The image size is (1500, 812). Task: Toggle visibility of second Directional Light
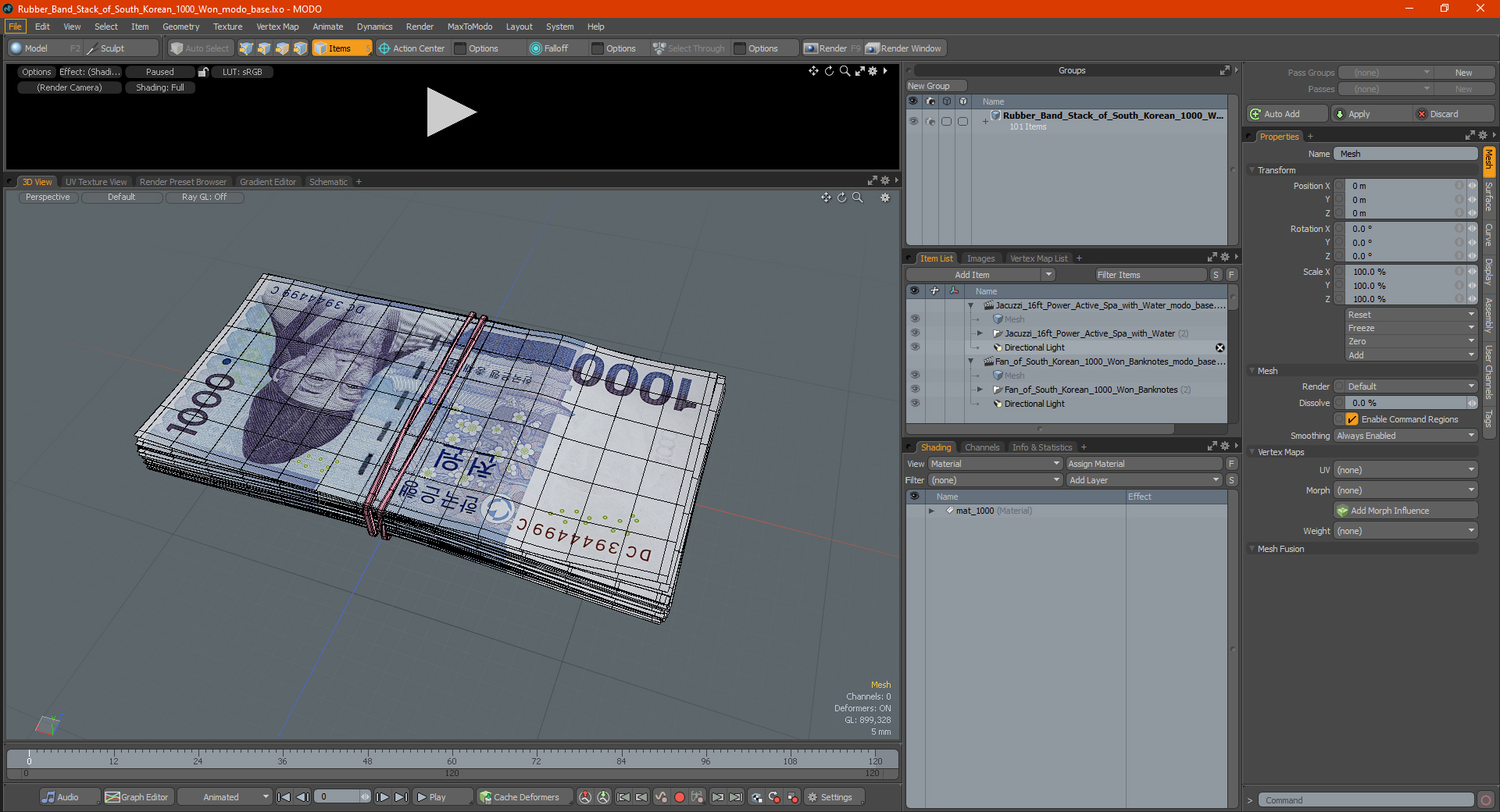tap(915, 404)
